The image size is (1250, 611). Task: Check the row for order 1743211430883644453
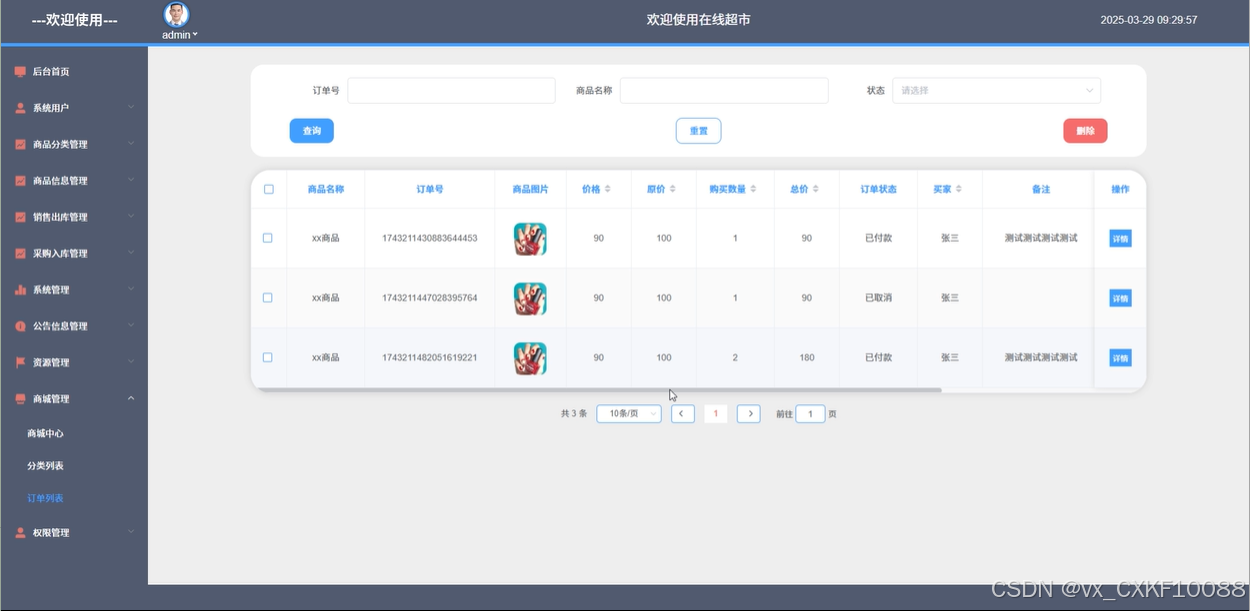tap(267, 238)
